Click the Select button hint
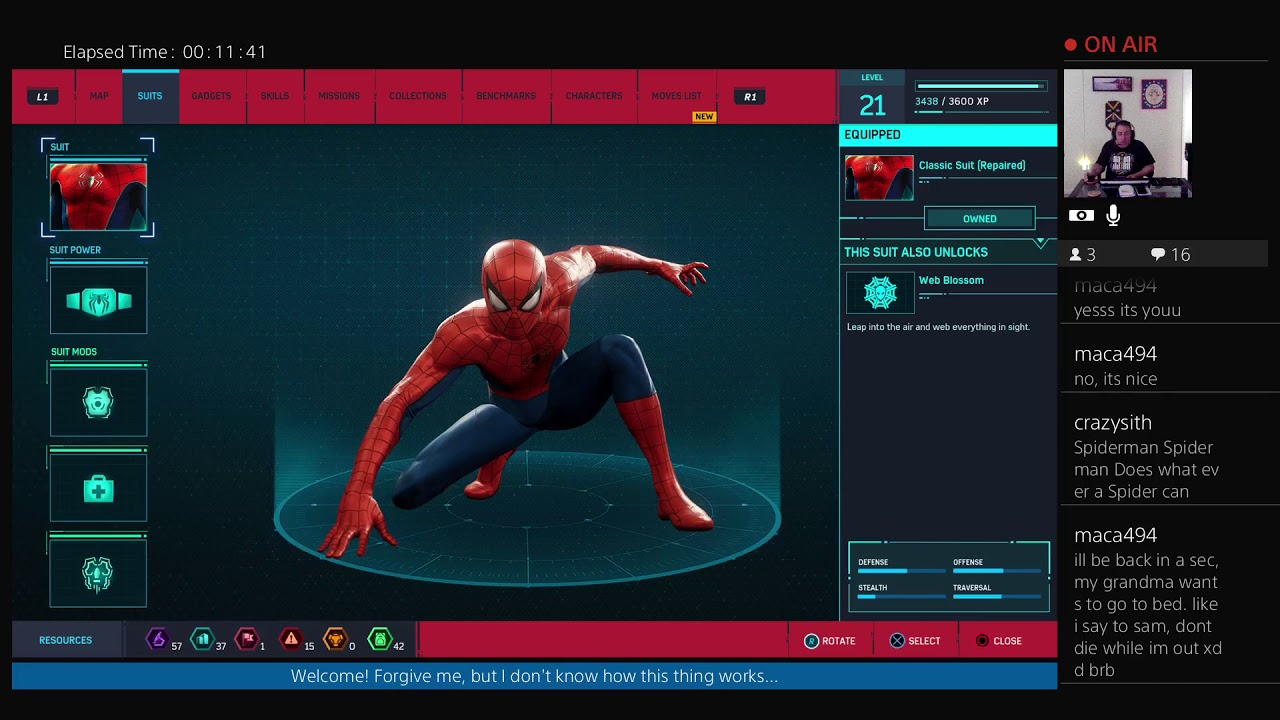 915,641
